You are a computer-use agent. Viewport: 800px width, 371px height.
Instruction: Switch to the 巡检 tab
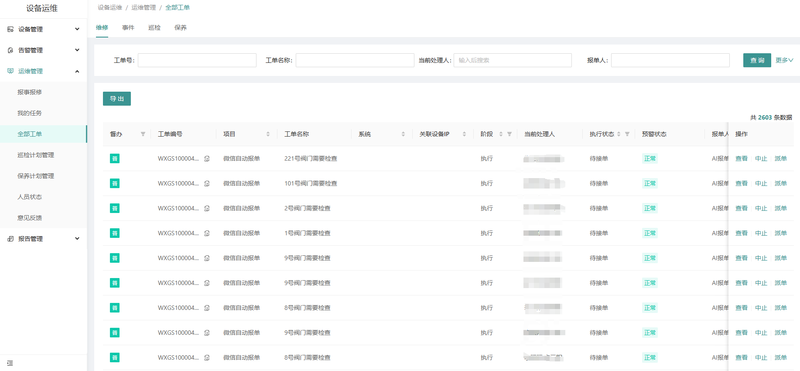pos(154,28)
